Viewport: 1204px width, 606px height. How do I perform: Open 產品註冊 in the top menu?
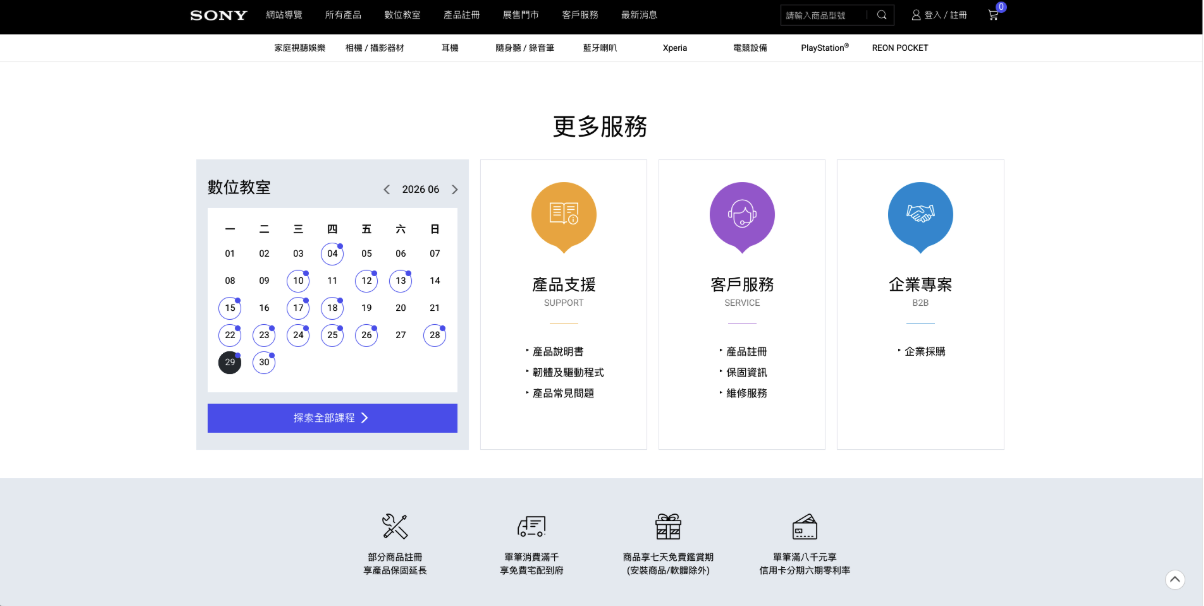pos(461,15)
